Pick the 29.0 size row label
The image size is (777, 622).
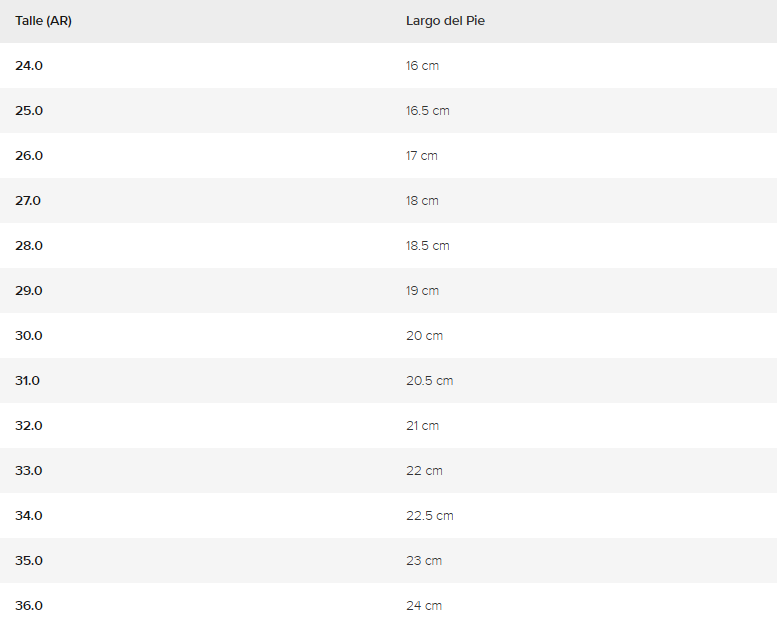(x=29, y=291)
